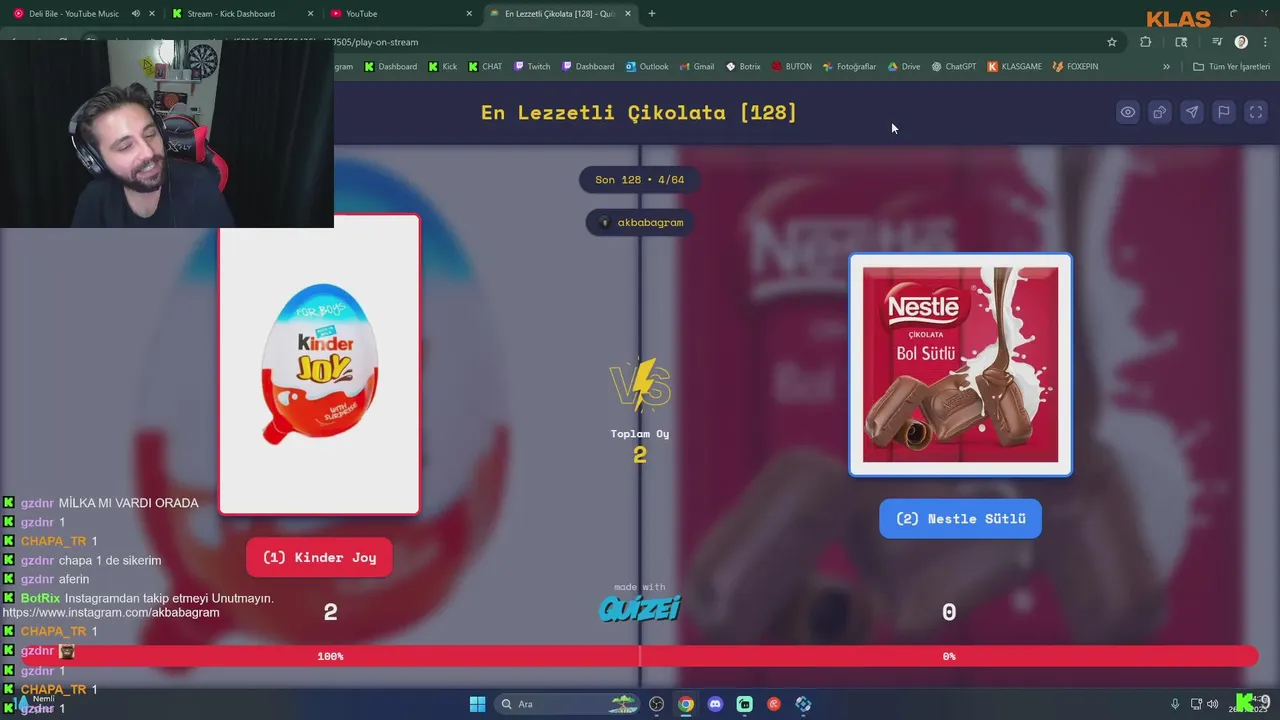Click the network system tray icon
The height and width of the screenshot is (720, 1280).
point(1197,704)
